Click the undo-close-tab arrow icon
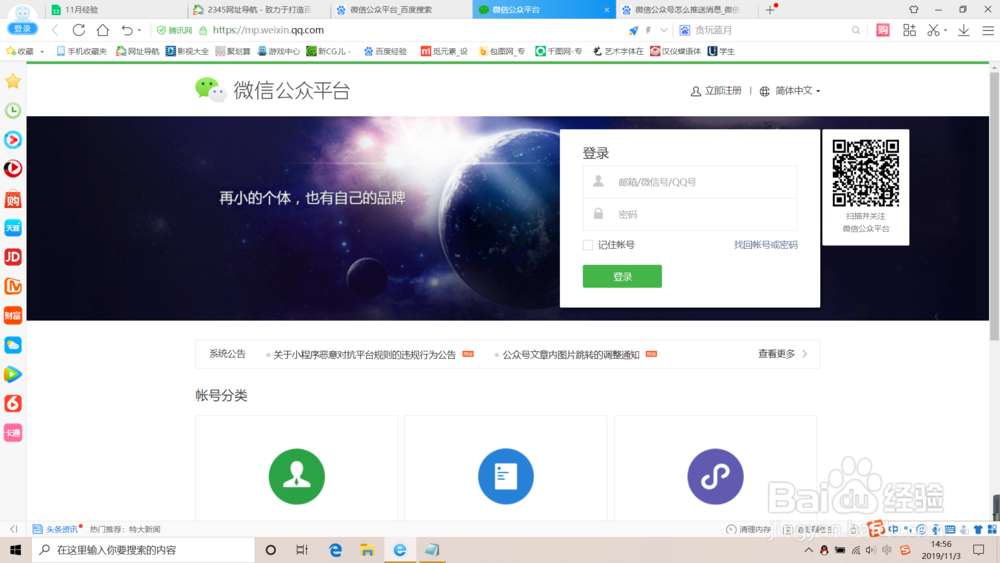The height and width of the screenshot is (563, 1000). click(127, 30)
